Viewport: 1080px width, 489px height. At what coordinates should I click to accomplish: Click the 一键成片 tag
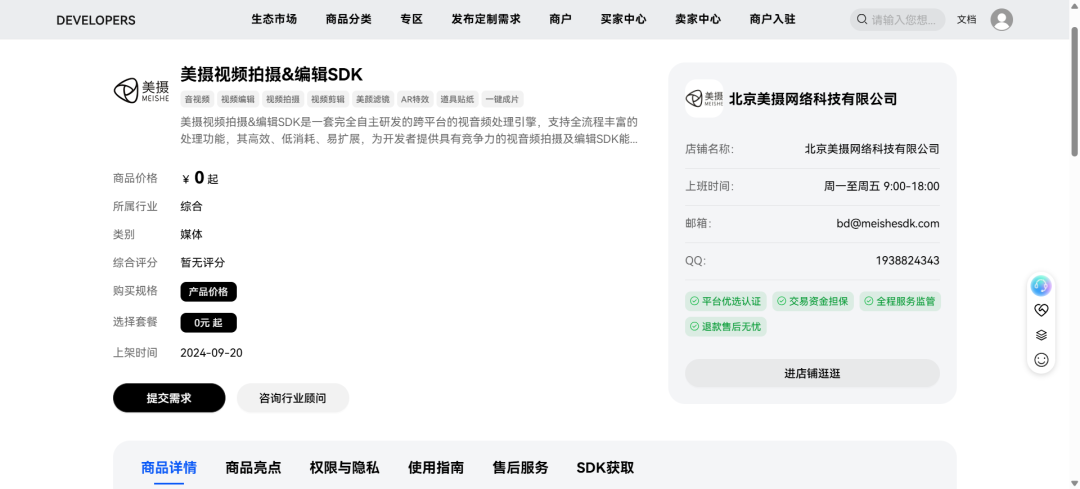(x=502, y=99)
